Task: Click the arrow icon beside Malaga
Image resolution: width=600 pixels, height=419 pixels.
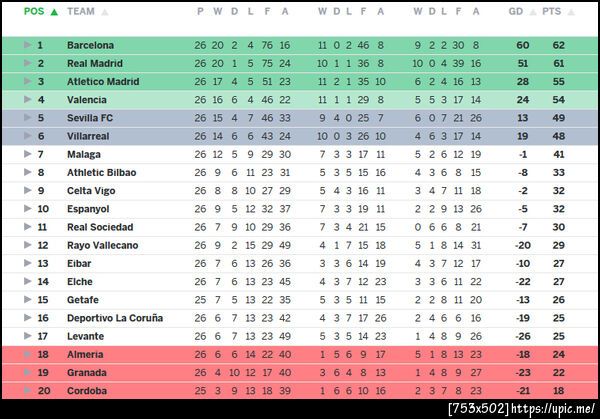Action: click(x=27, y=154)
